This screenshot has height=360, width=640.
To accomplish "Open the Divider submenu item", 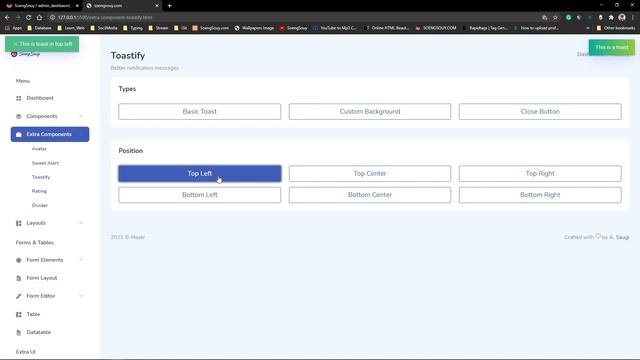I will (40, 205).
